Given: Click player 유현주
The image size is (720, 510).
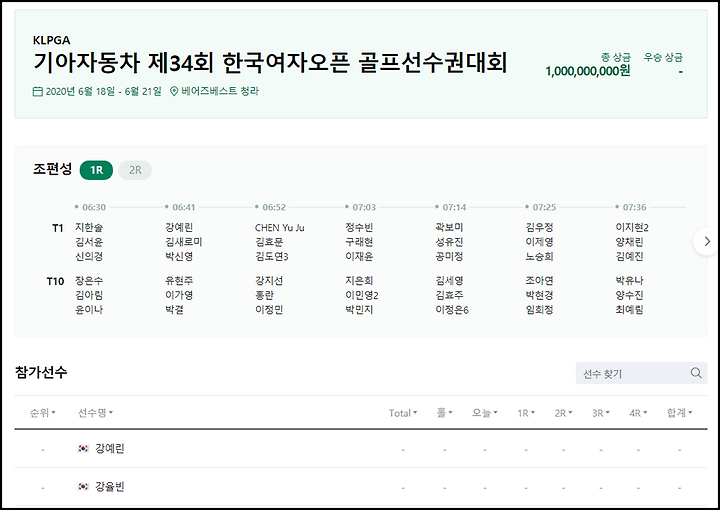Looking at the screenshot, I should [x=179, y=280].
